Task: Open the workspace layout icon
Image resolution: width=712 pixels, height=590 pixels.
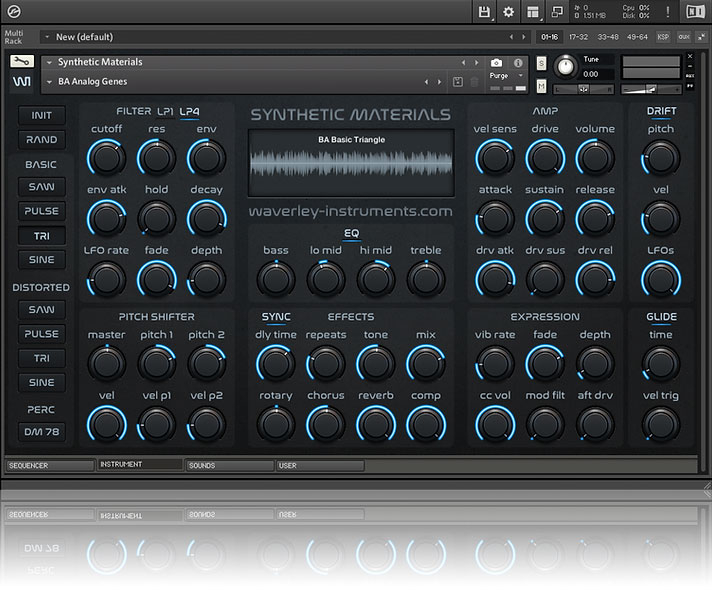Action: (x=532, y=12)
